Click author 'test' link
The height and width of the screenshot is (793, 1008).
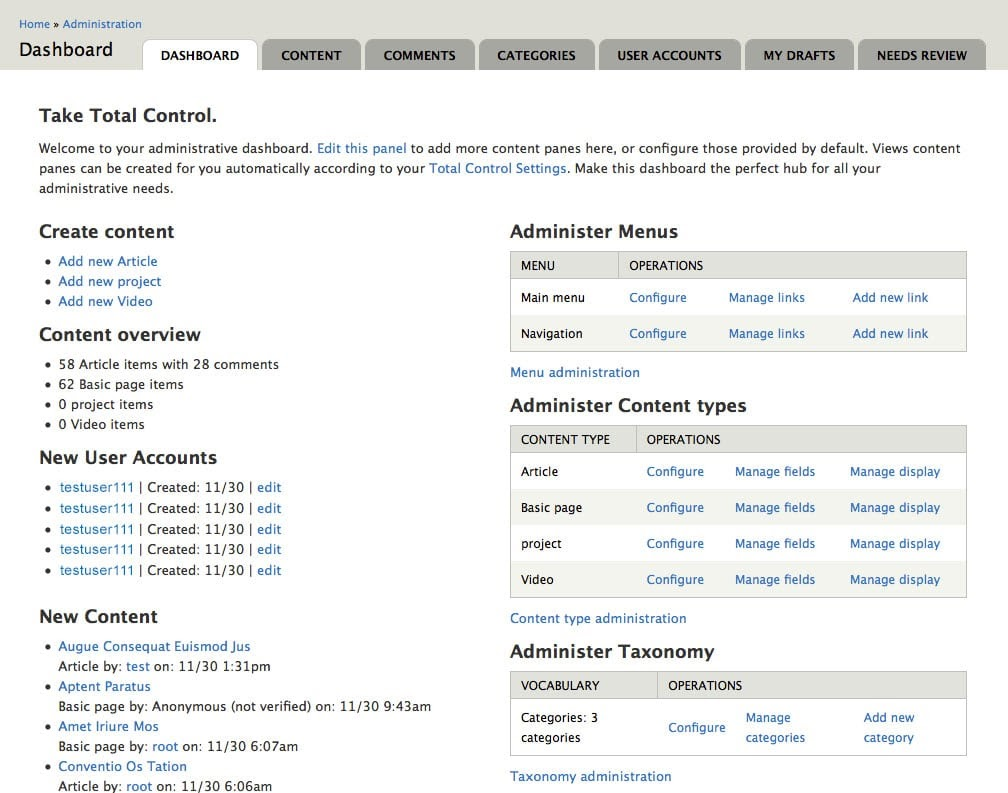(x=138, y=666)
